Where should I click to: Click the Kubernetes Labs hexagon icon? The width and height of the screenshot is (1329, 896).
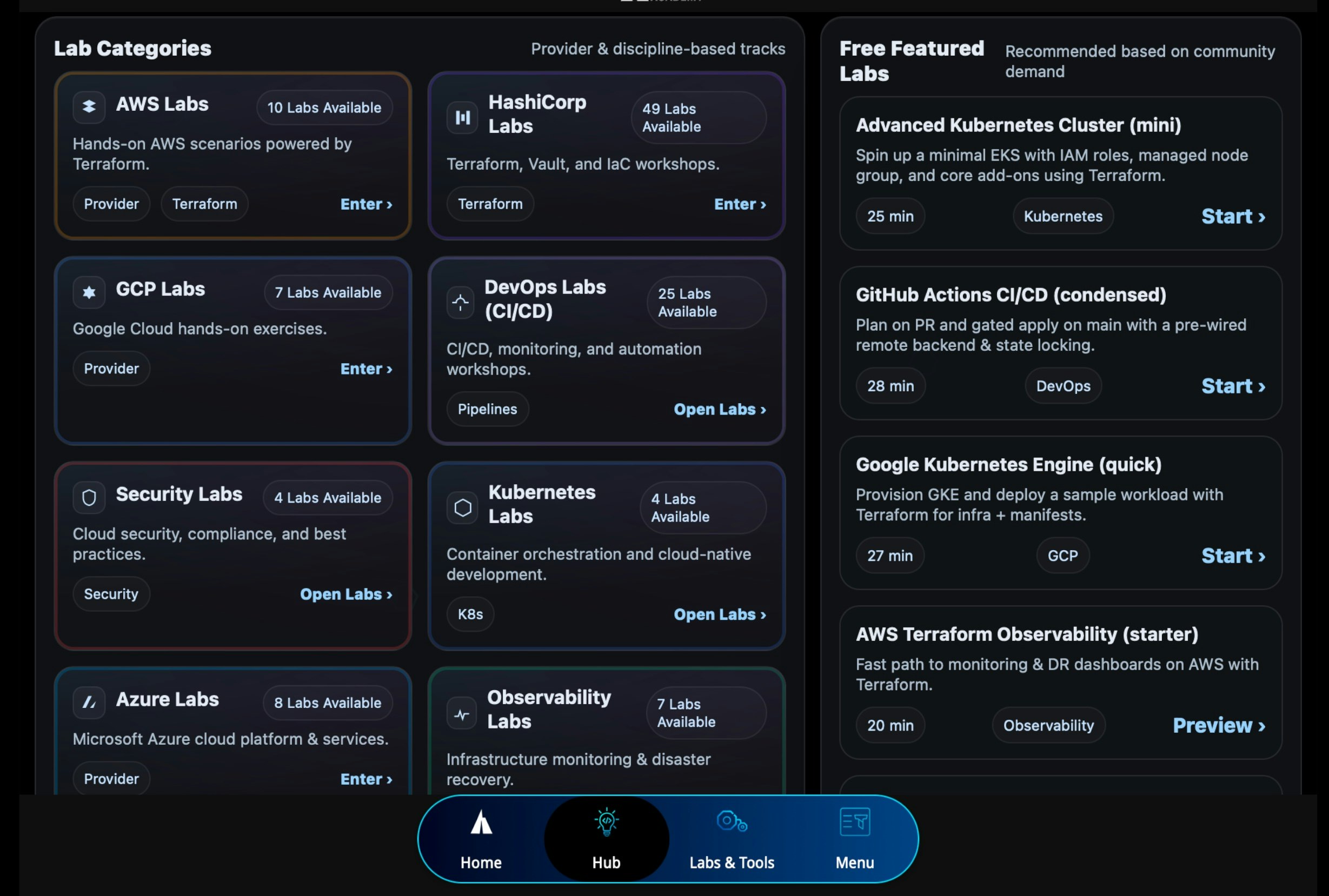[462, 507]
